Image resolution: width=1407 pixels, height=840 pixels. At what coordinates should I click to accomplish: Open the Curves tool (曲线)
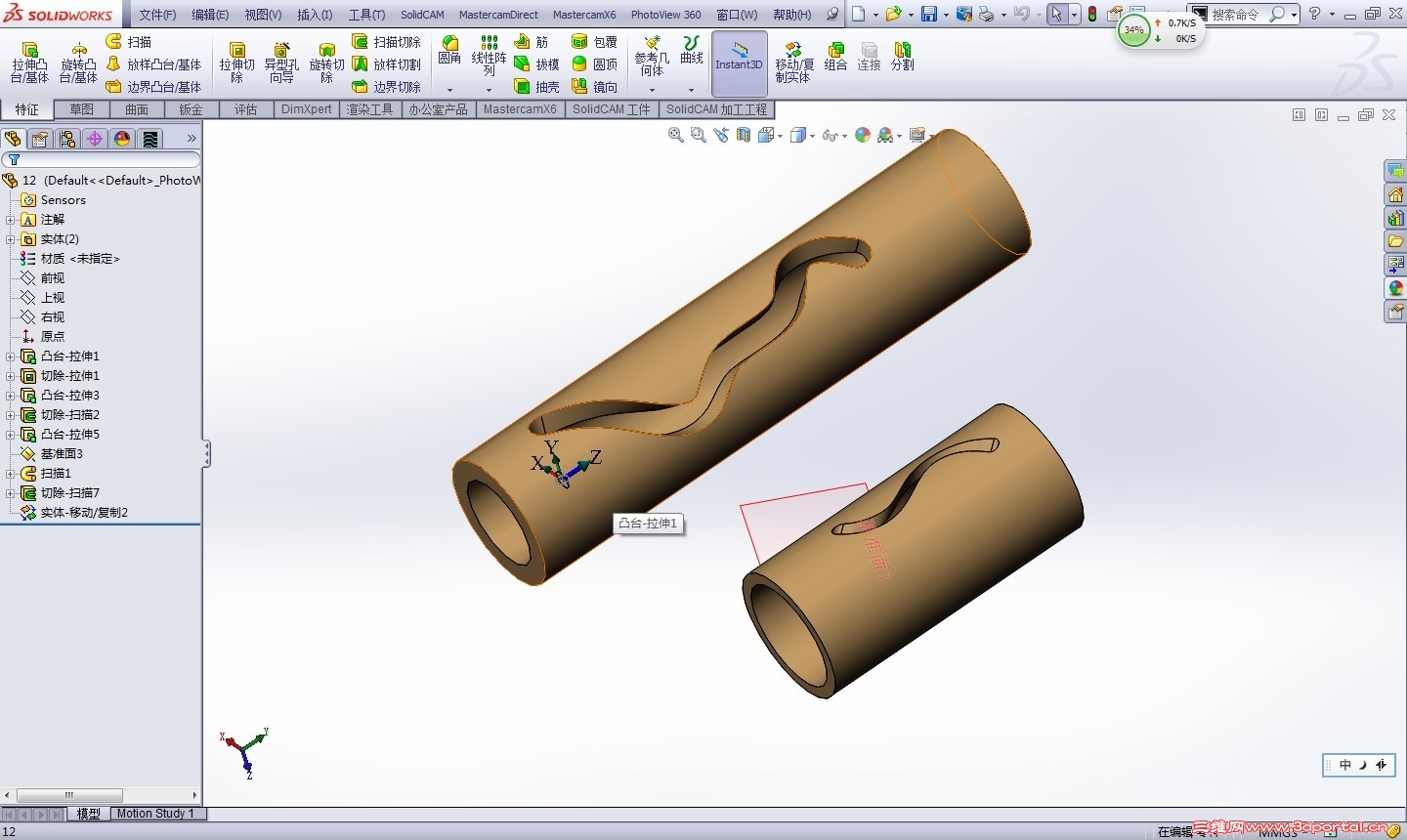click(x=692, y=50)
